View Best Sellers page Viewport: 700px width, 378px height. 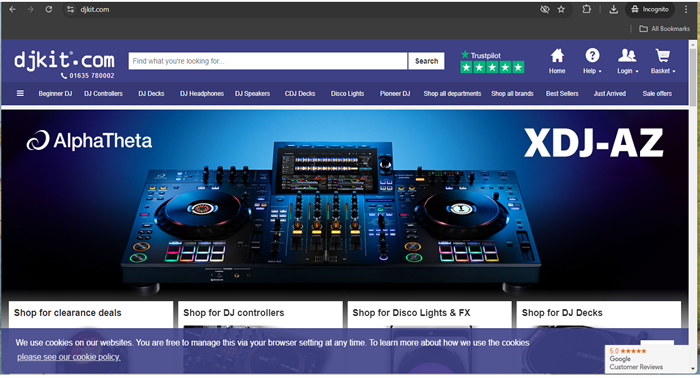point(562,94)
